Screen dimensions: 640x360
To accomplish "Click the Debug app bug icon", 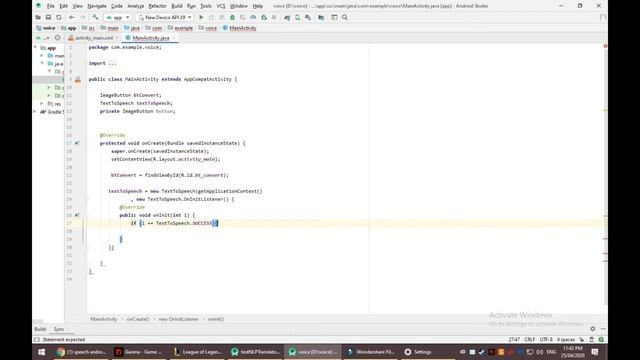I will click(232, 17).
